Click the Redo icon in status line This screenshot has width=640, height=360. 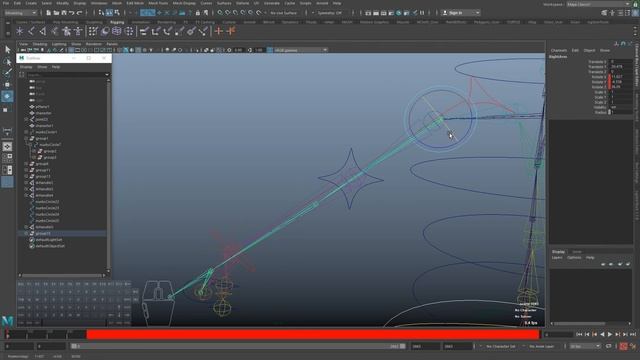point(79,13)
